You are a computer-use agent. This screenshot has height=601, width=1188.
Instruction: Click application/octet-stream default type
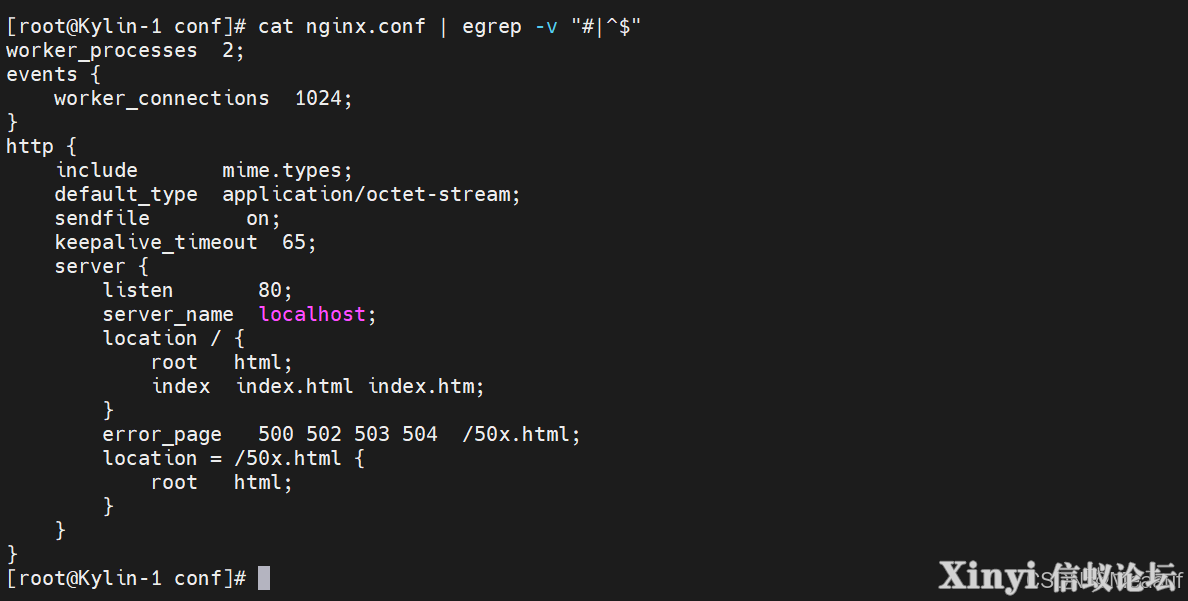[371, 195]
